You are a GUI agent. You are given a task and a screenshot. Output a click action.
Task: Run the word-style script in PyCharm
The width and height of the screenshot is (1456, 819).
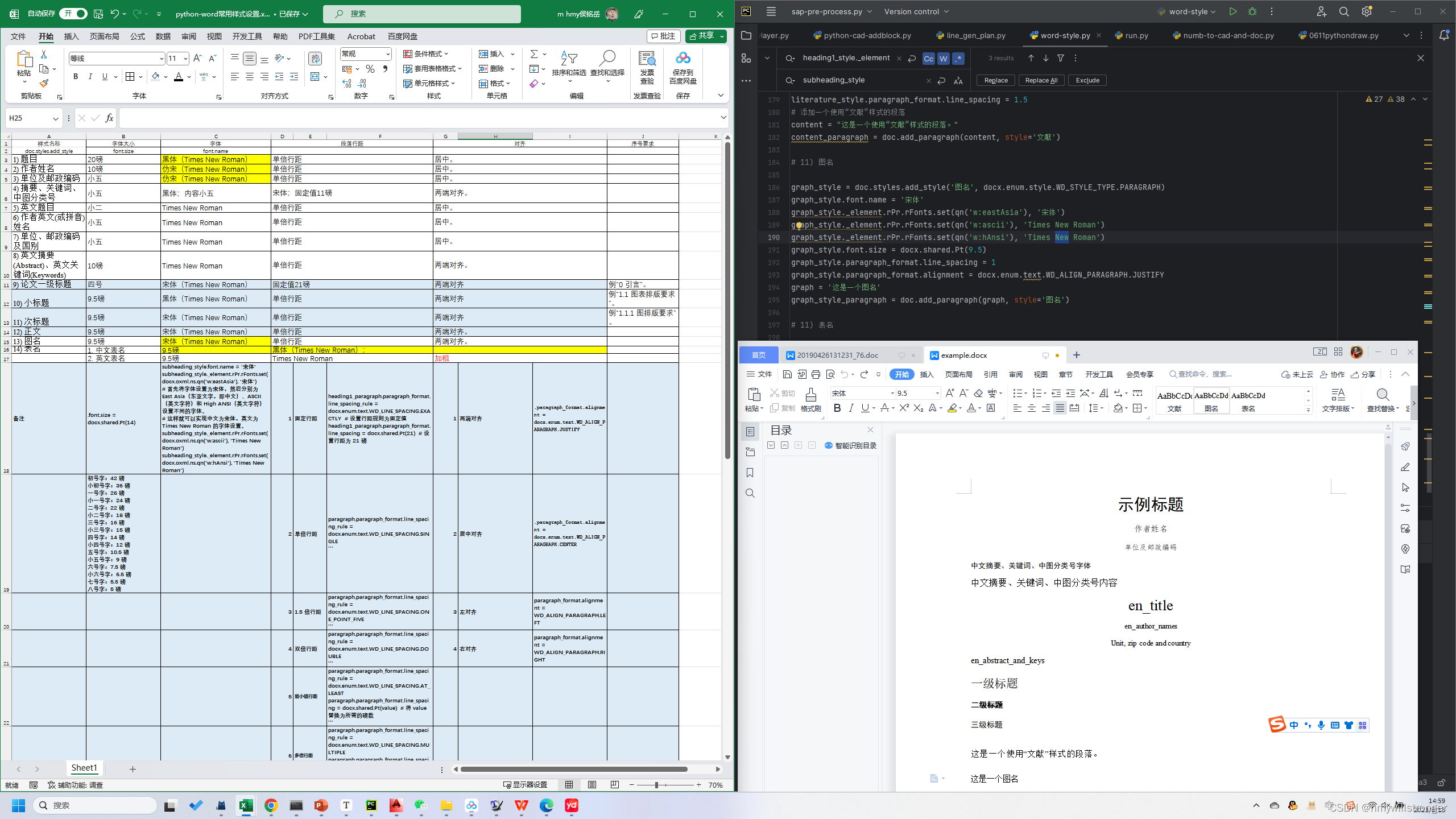[1233, 11]
